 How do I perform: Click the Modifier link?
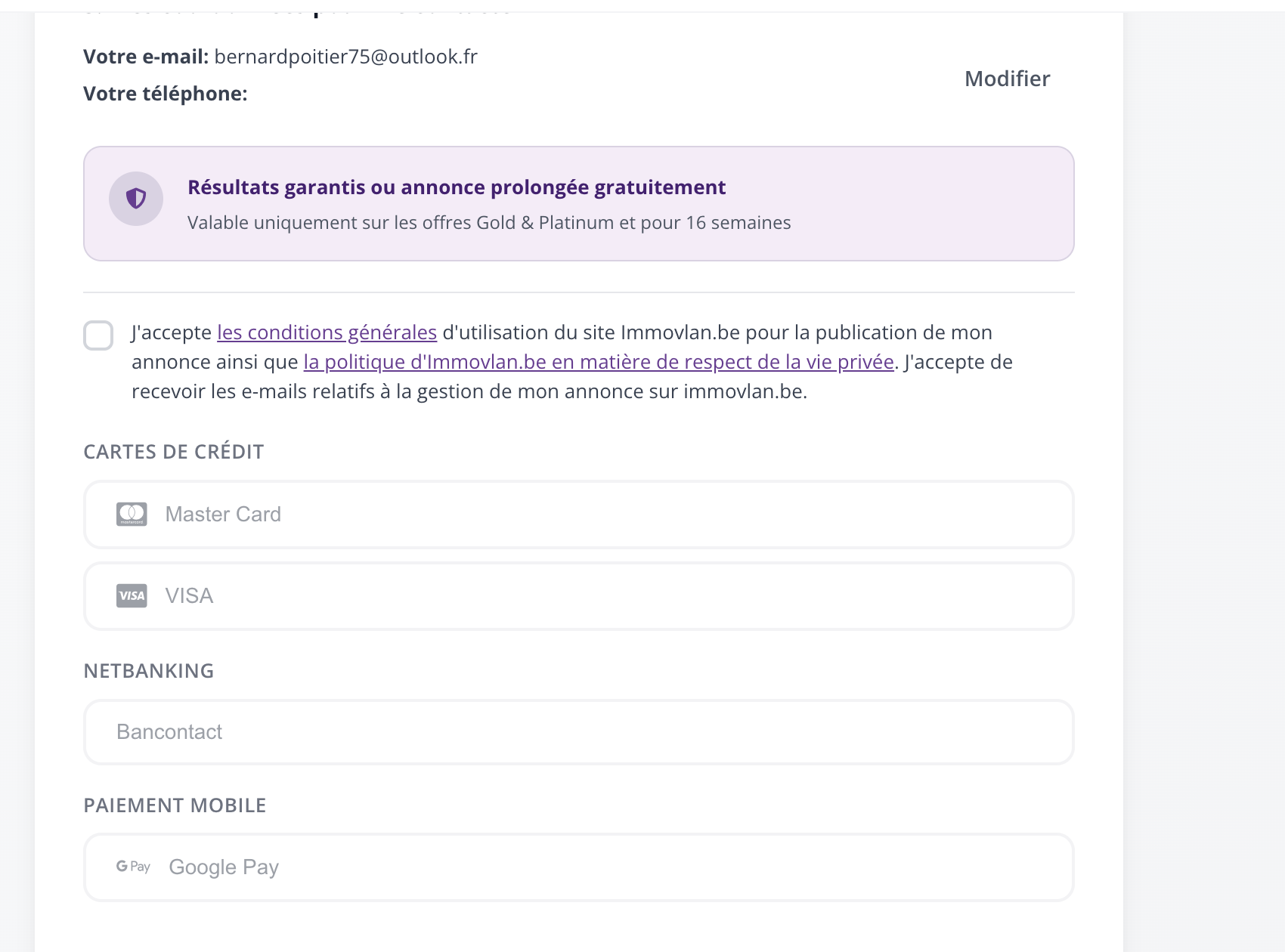point(1007,79)
